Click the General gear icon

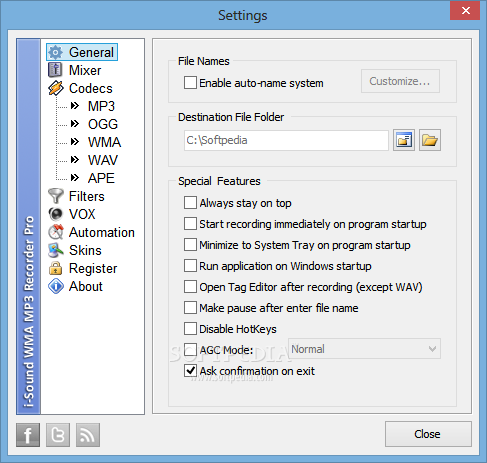55,52
